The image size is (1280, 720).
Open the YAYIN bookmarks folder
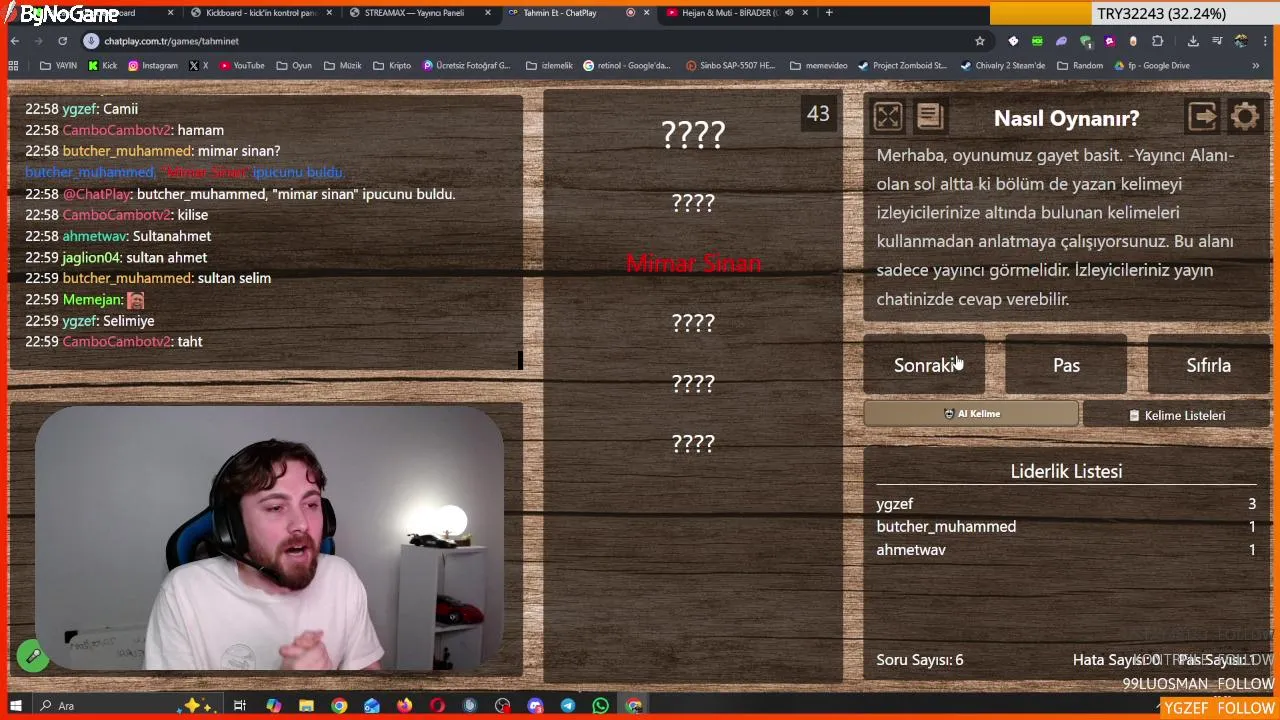pos(59,66)
